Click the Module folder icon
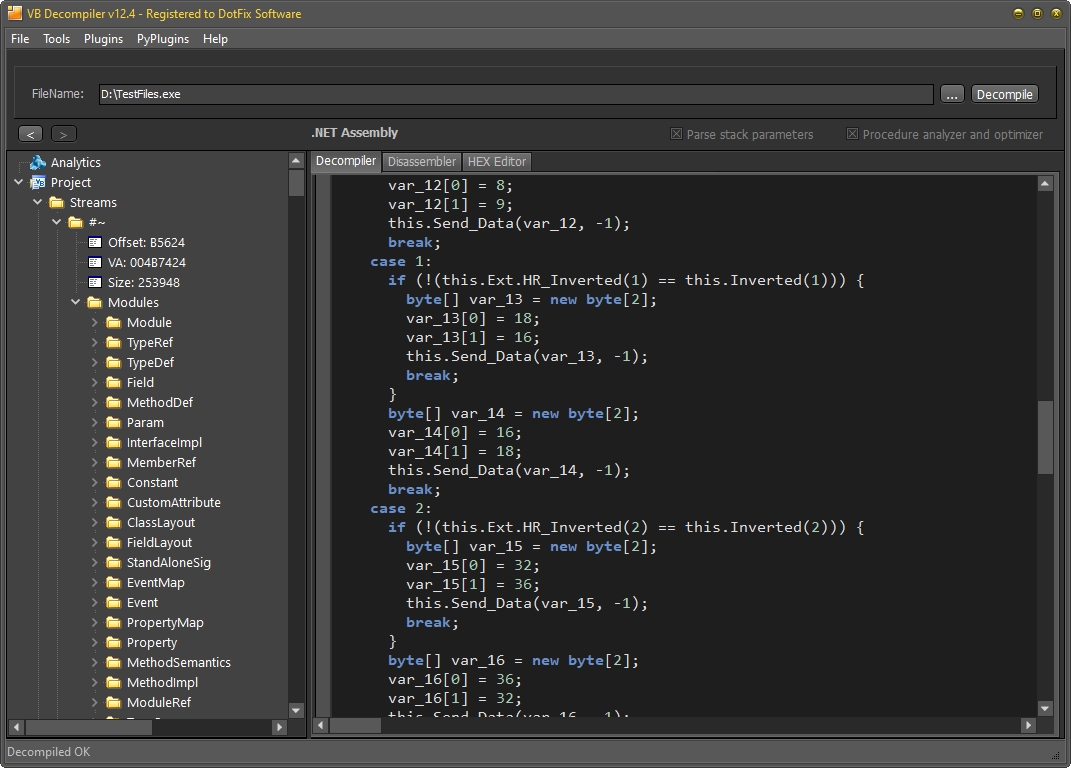 [x=113, y=323]
